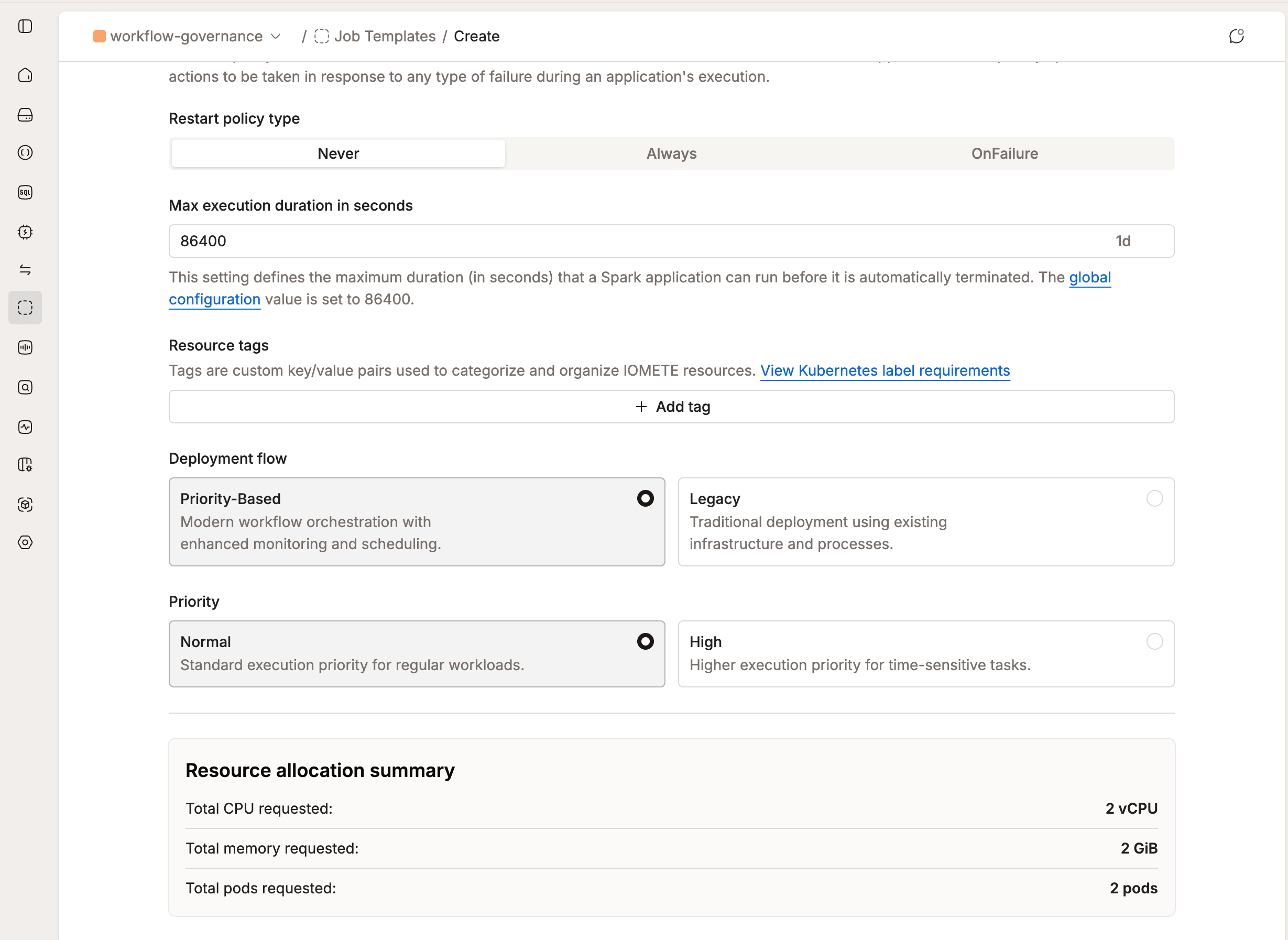Open the circular brackets sidebar icon
This screenshot has width=1288, height=940.
pos(25,152)
